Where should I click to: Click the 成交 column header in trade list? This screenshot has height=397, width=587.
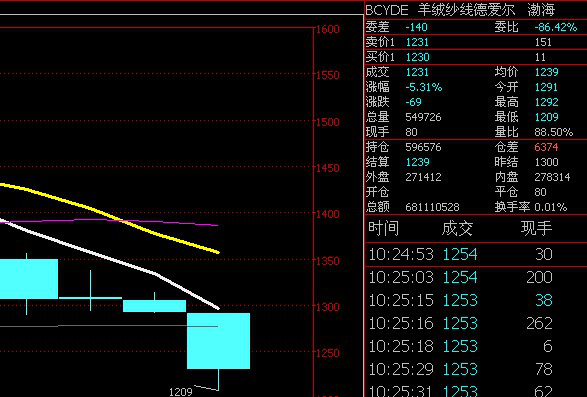457,228
